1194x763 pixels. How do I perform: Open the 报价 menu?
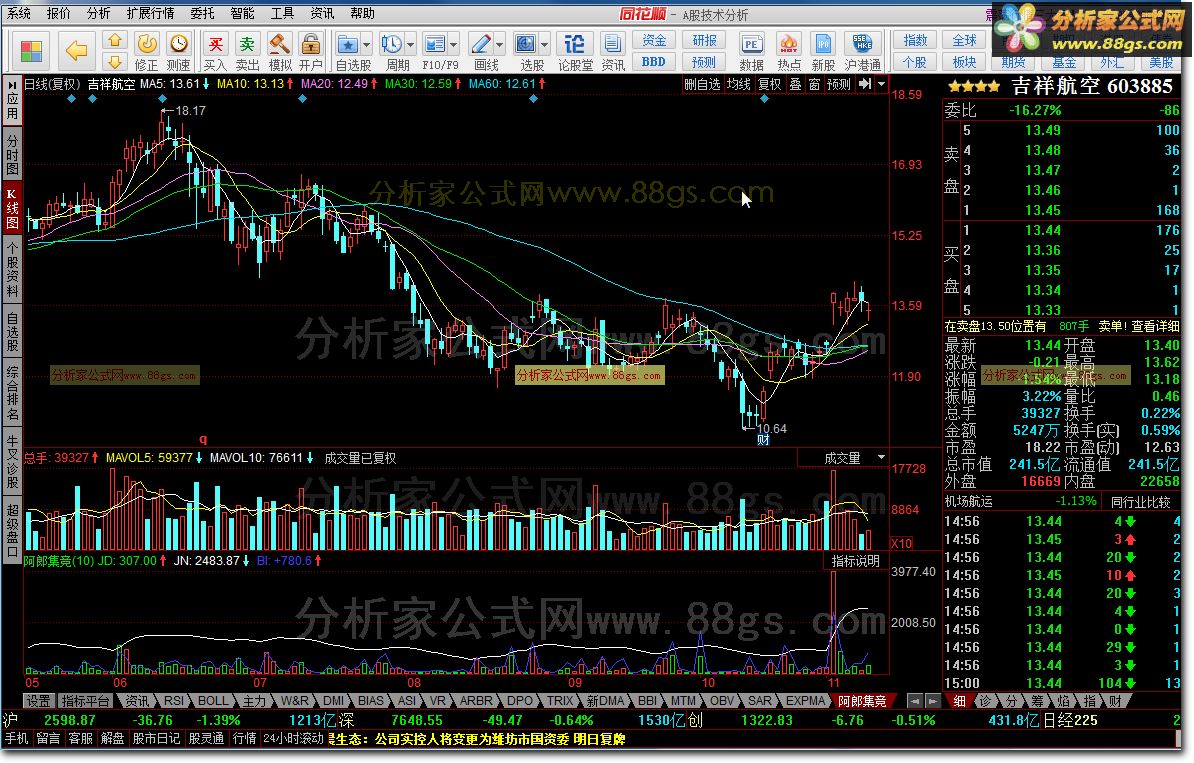point(59,13)
